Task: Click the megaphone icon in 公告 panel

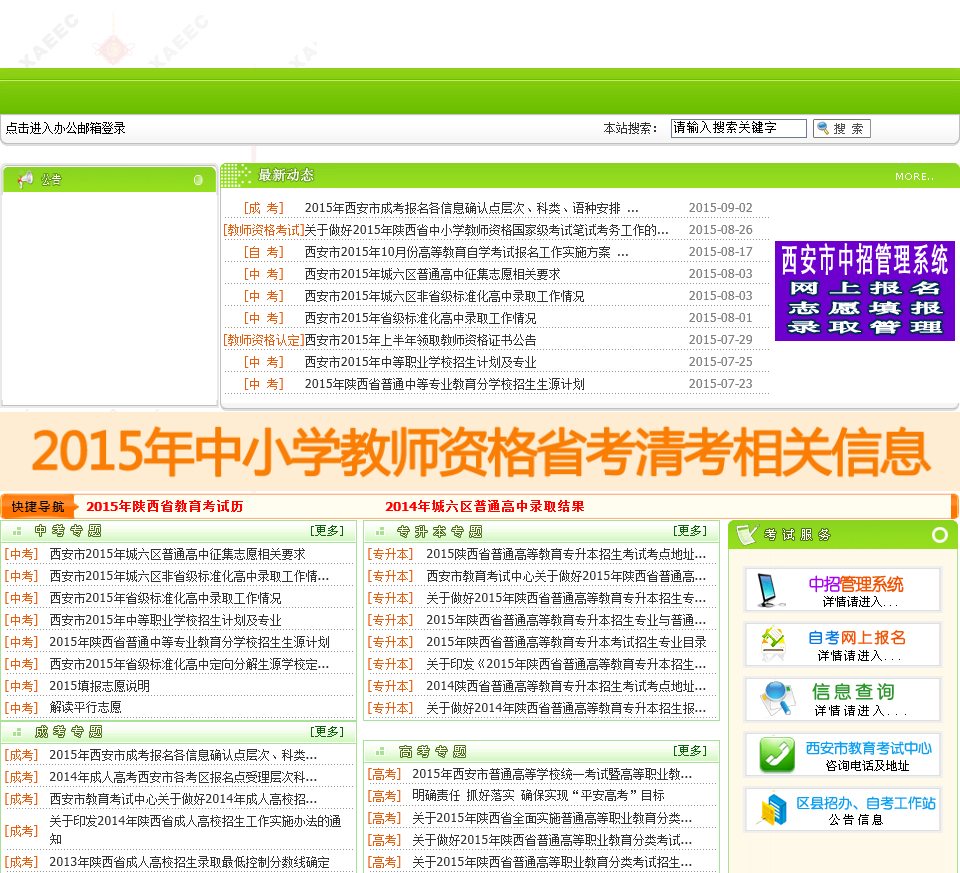Action: [25, 179]
